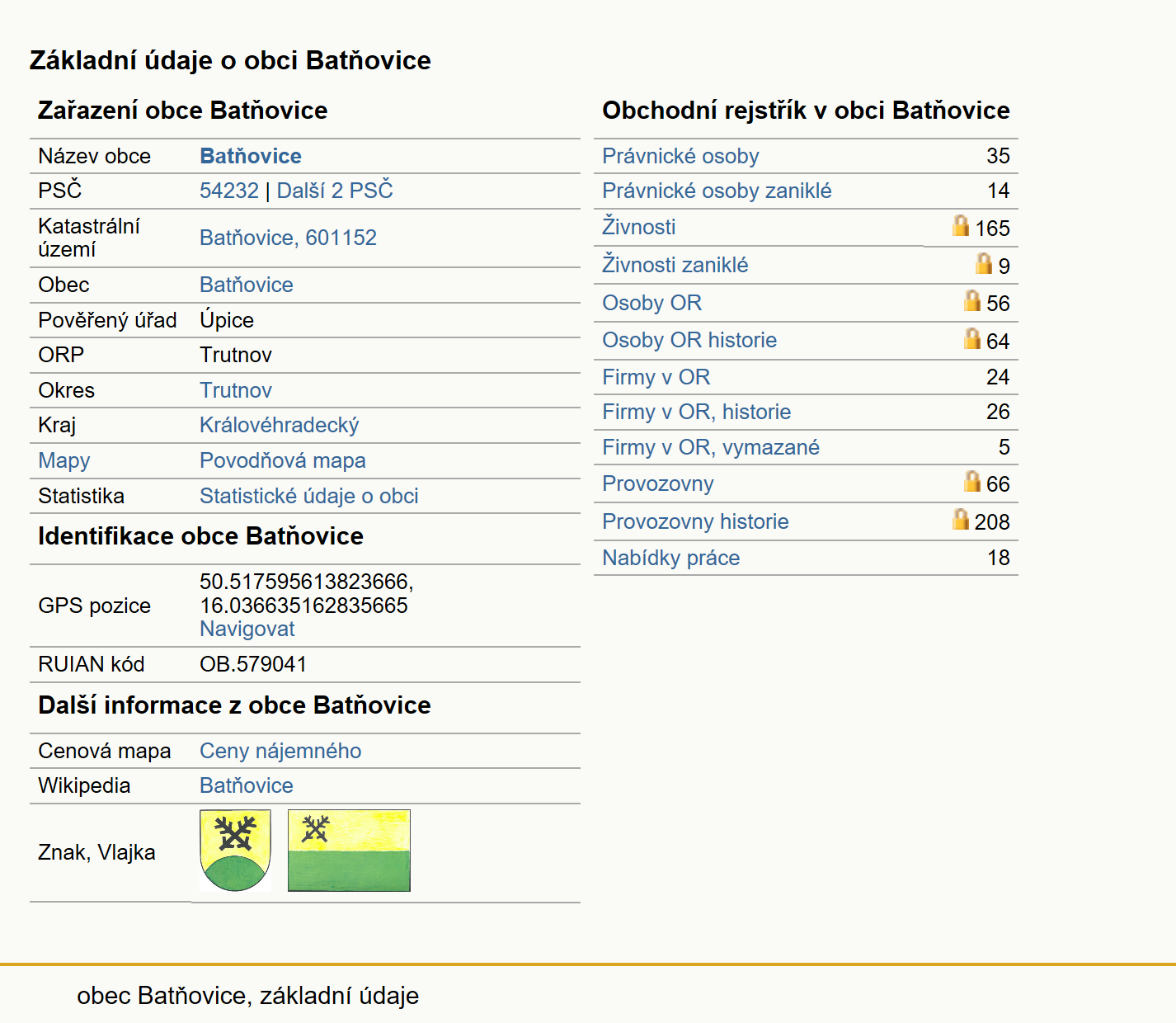Open the Právnické osoby zaniklé link
Image resolution: width=1176 pixels, height=1023 pixels.
click(717, 191)
